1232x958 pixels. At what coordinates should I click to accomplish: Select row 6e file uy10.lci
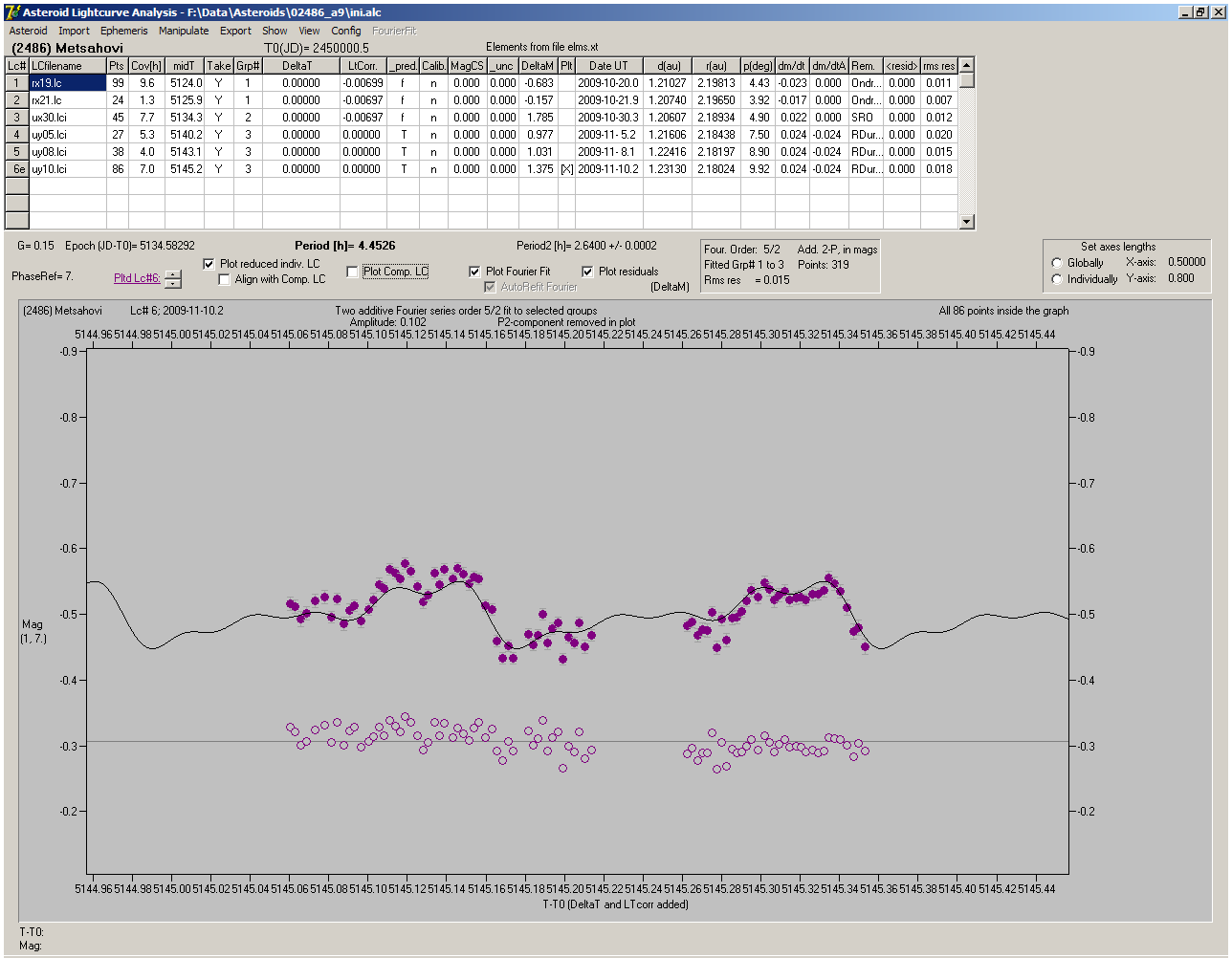[x=67, y=169]
